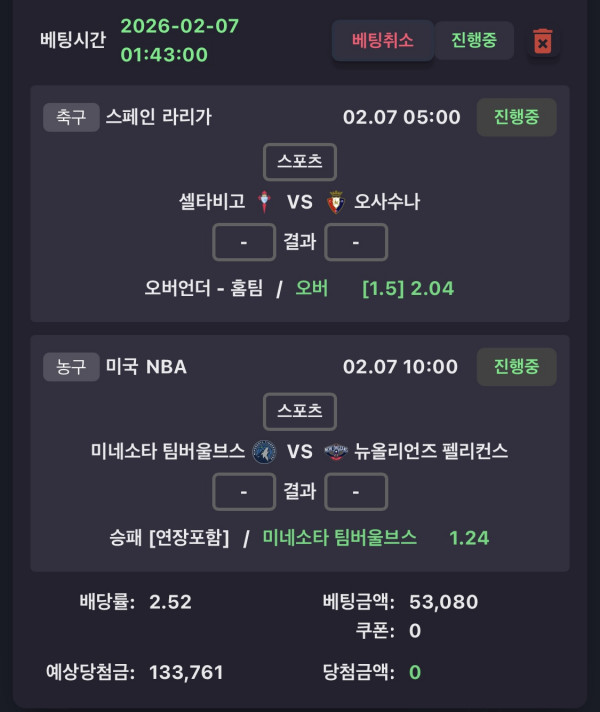600x712 pixels.
Task: Click the Minnesota Timberwolves logo
Action: point(264,451)
